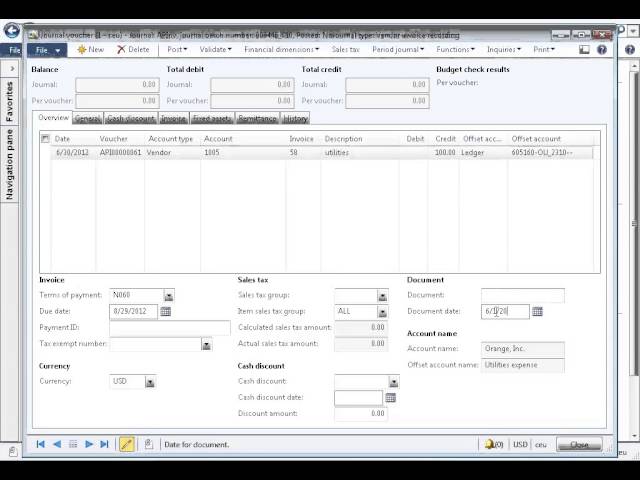Screen dimensions: 640x480
Task: Click the Close button
Action: coord(579,444)
